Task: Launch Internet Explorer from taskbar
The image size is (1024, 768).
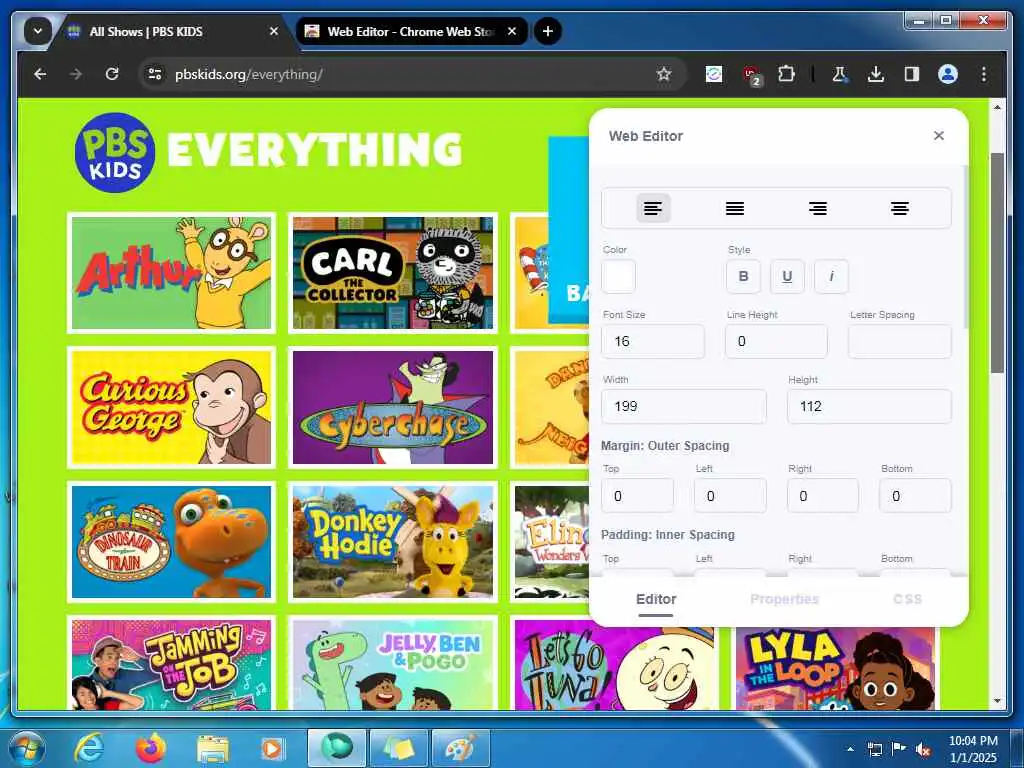Action: coord(89,748)
